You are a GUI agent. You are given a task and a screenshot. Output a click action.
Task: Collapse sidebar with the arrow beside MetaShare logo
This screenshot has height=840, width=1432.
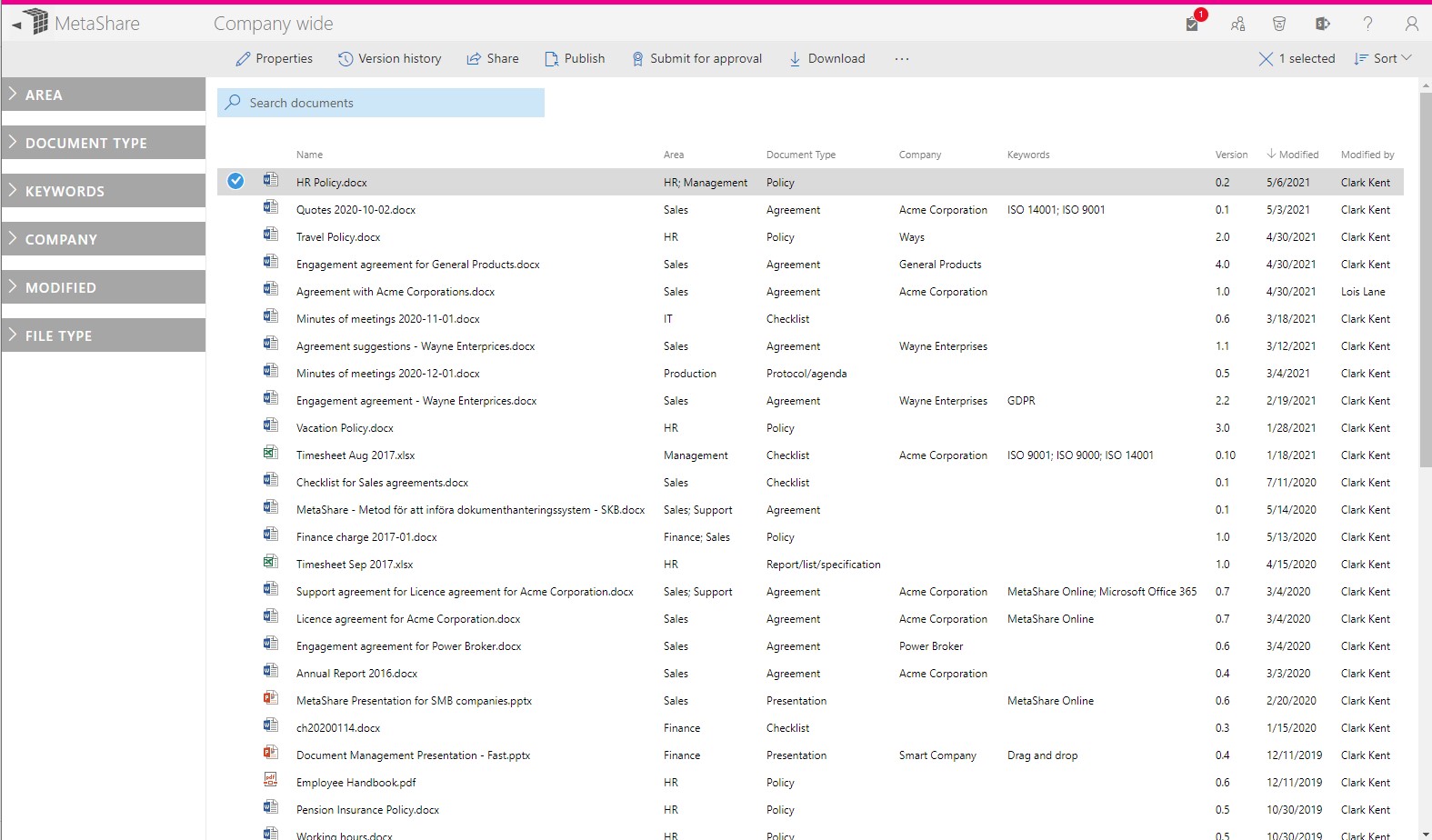click(x=16, y=25)
